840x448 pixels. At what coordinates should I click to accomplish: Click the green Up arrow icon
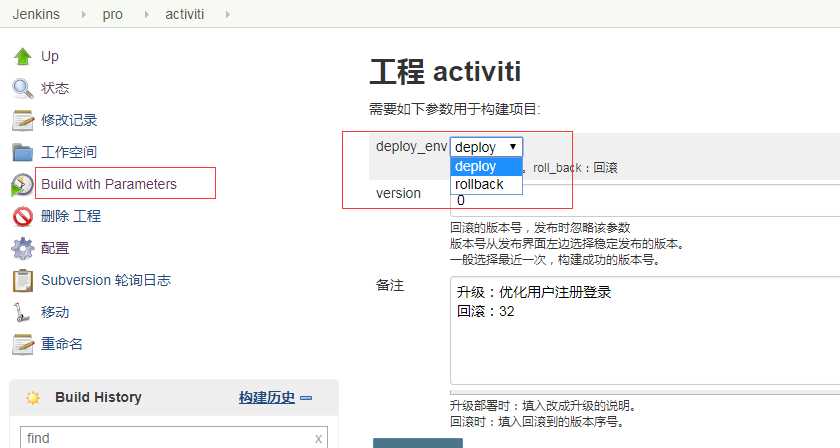(x=22, y=56)
